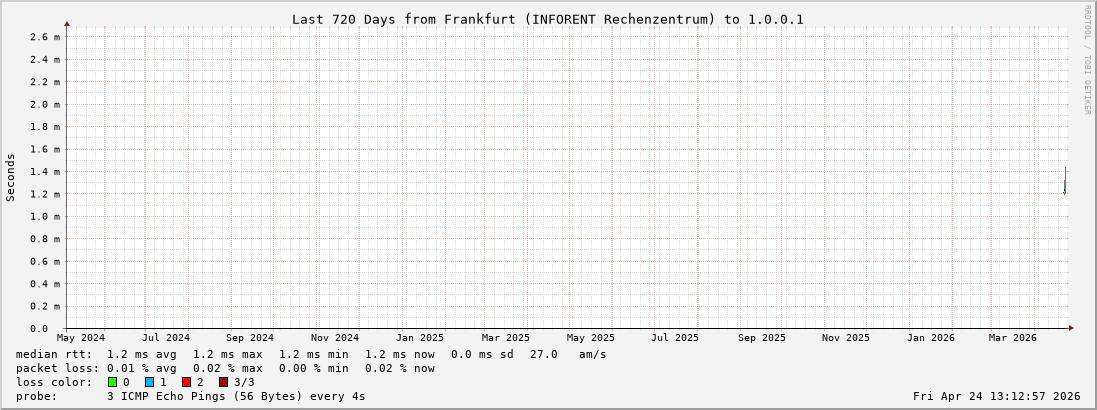
Task: Click the "median rtt:" statistics label
Action: 53,354
